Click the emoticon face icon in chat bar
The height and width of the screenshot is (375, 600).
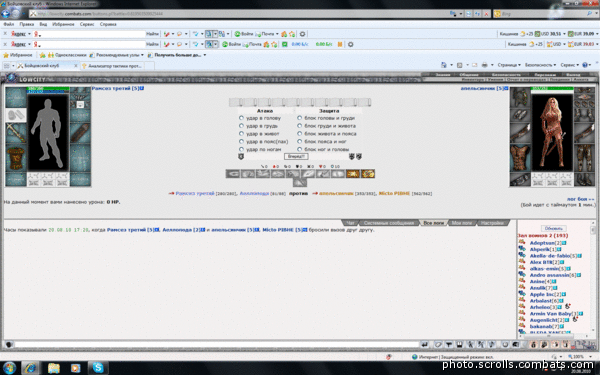click(x=505, y=345)
